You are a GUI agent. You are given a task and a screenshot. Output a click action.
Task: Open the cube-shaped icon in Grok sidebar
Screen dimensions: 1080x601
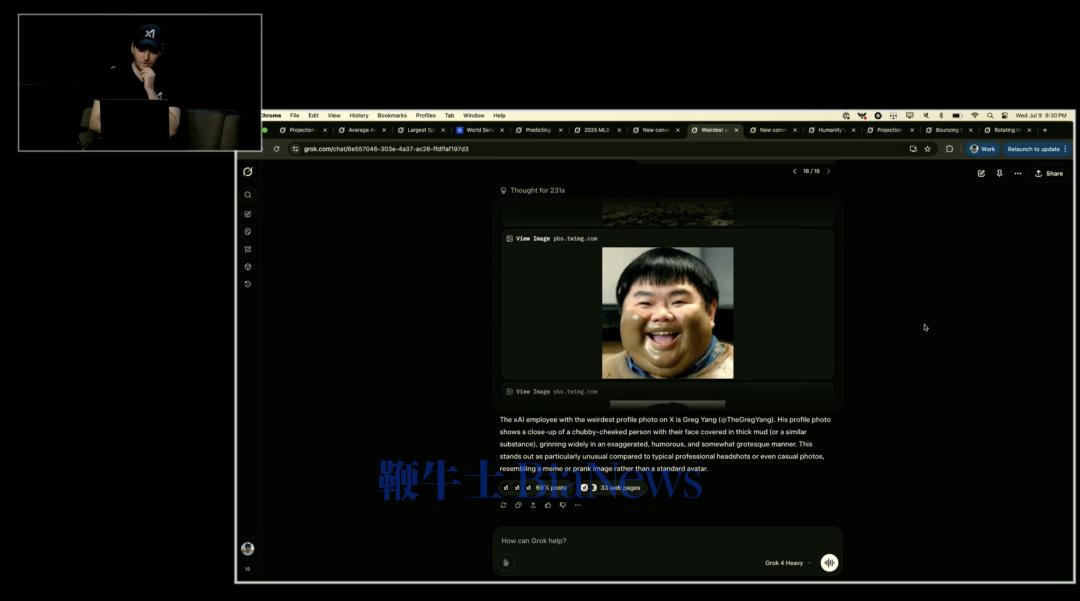point(248,267)
